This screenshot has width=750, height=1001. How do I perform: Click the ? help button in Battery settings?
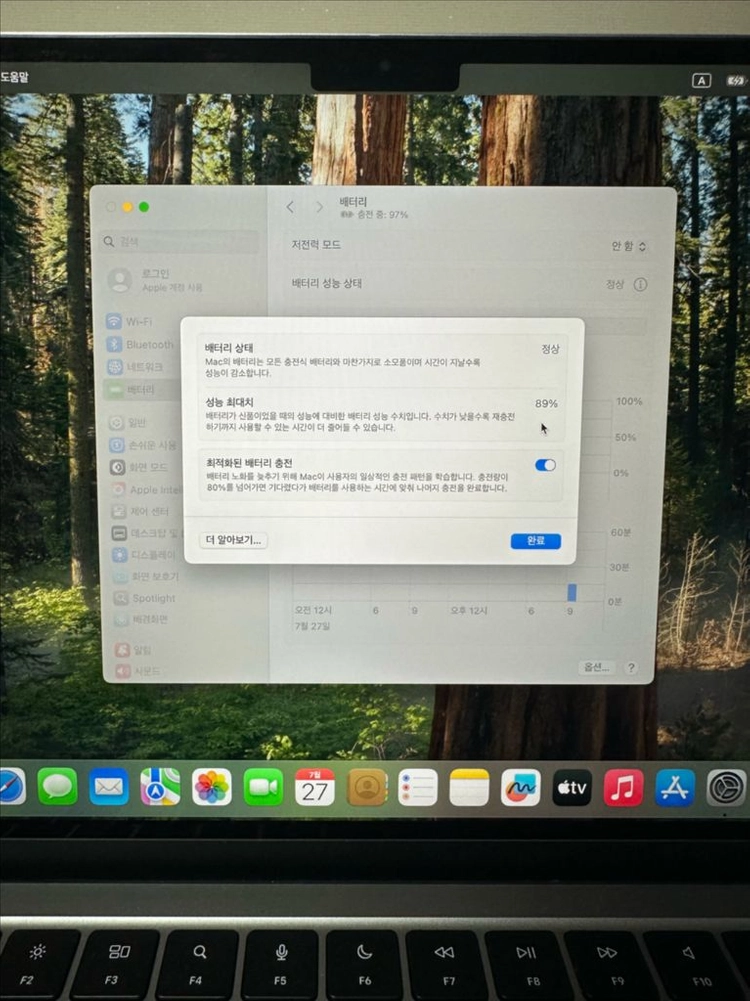(631, 668)
